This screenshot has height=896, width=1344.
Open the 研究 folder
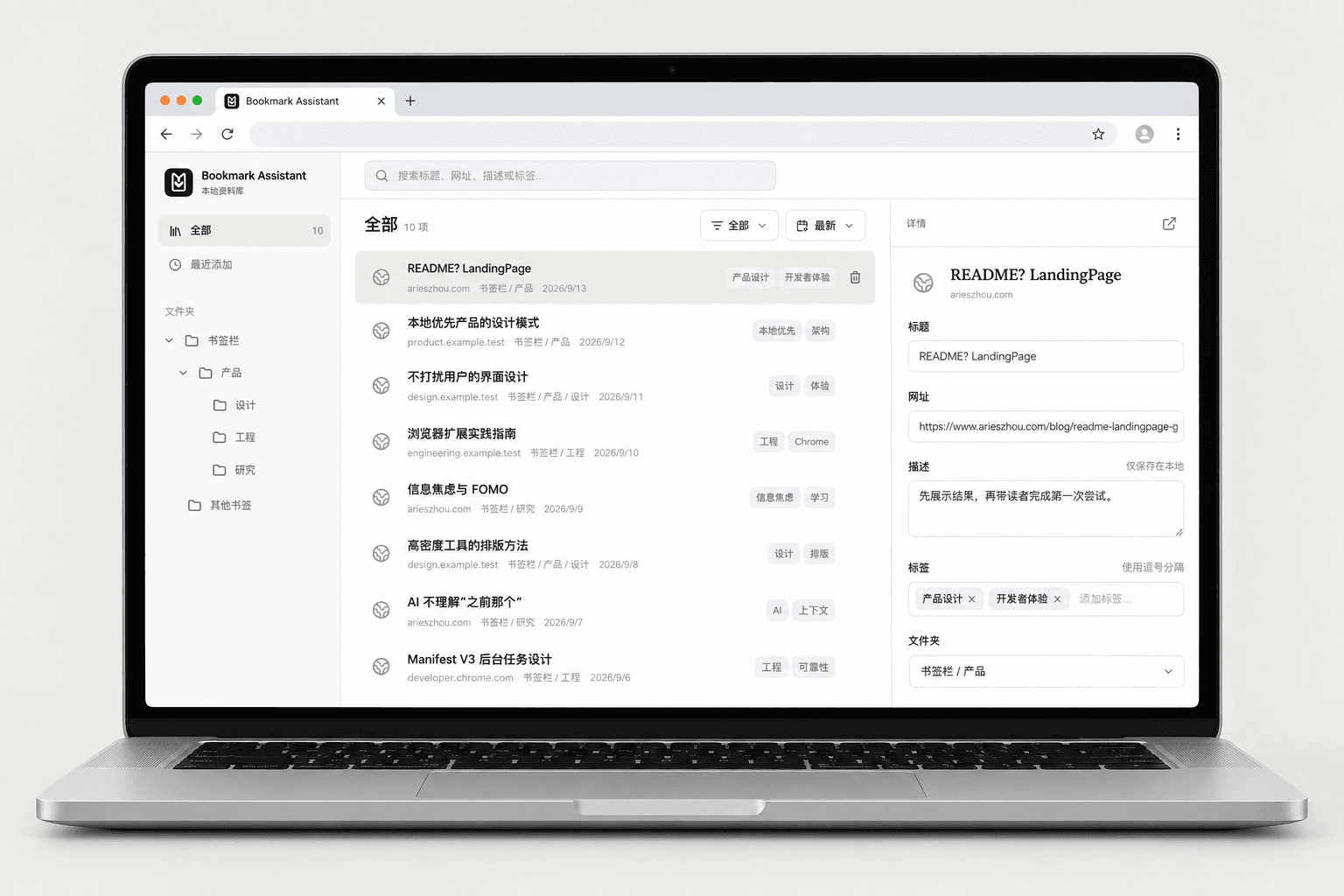click(x=234, y=470)
